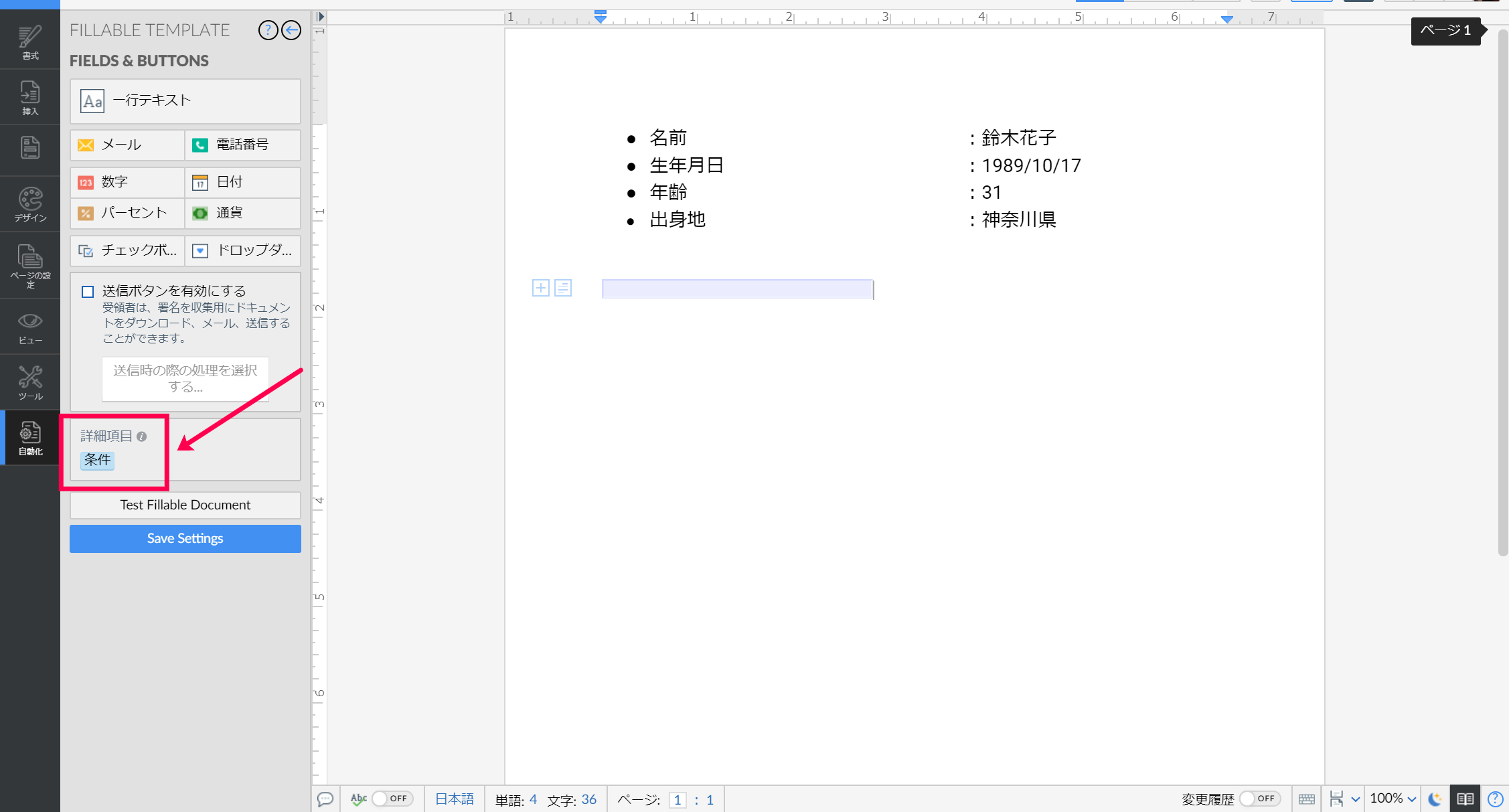Toggle the 変更履歴 track changes switch

tap(1259, 799)
